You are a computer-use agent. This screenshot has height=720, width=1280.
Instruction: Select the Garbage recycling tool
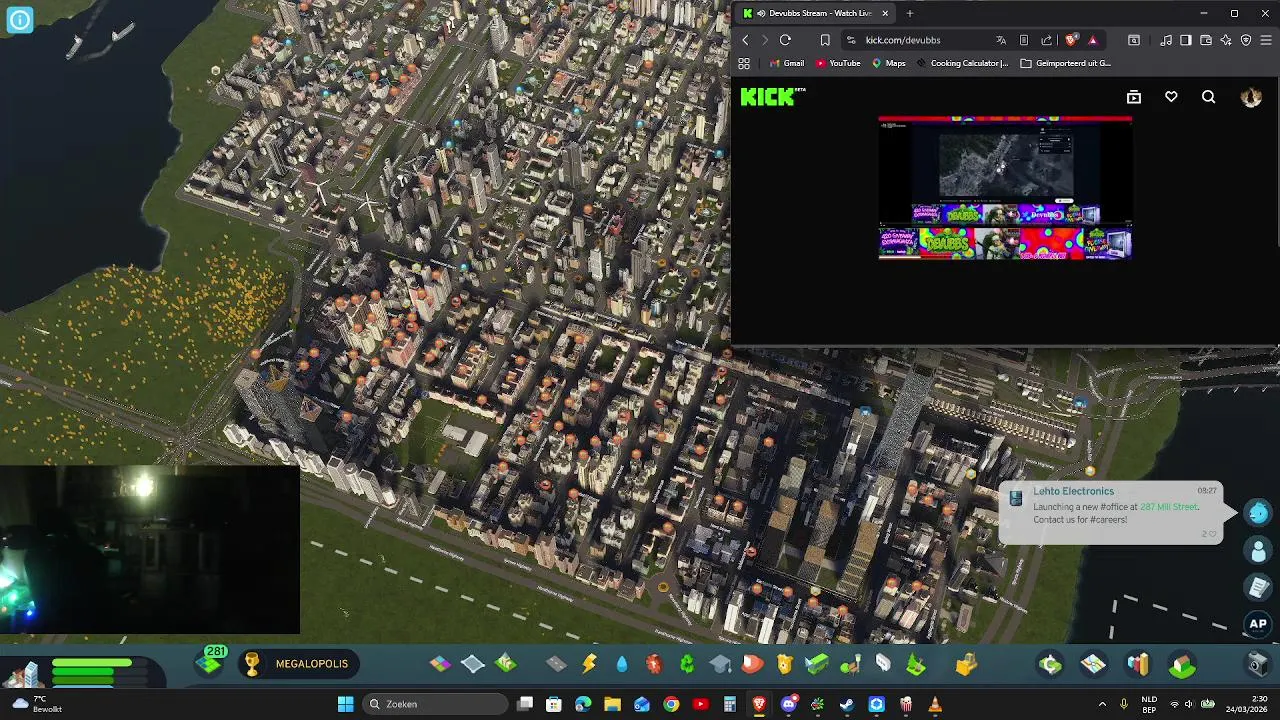[x=687, y=664]
